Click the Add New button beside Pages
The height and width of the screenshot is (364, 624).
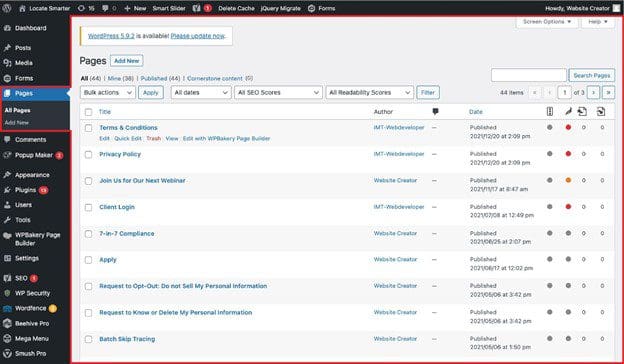(x=127, y=61)
